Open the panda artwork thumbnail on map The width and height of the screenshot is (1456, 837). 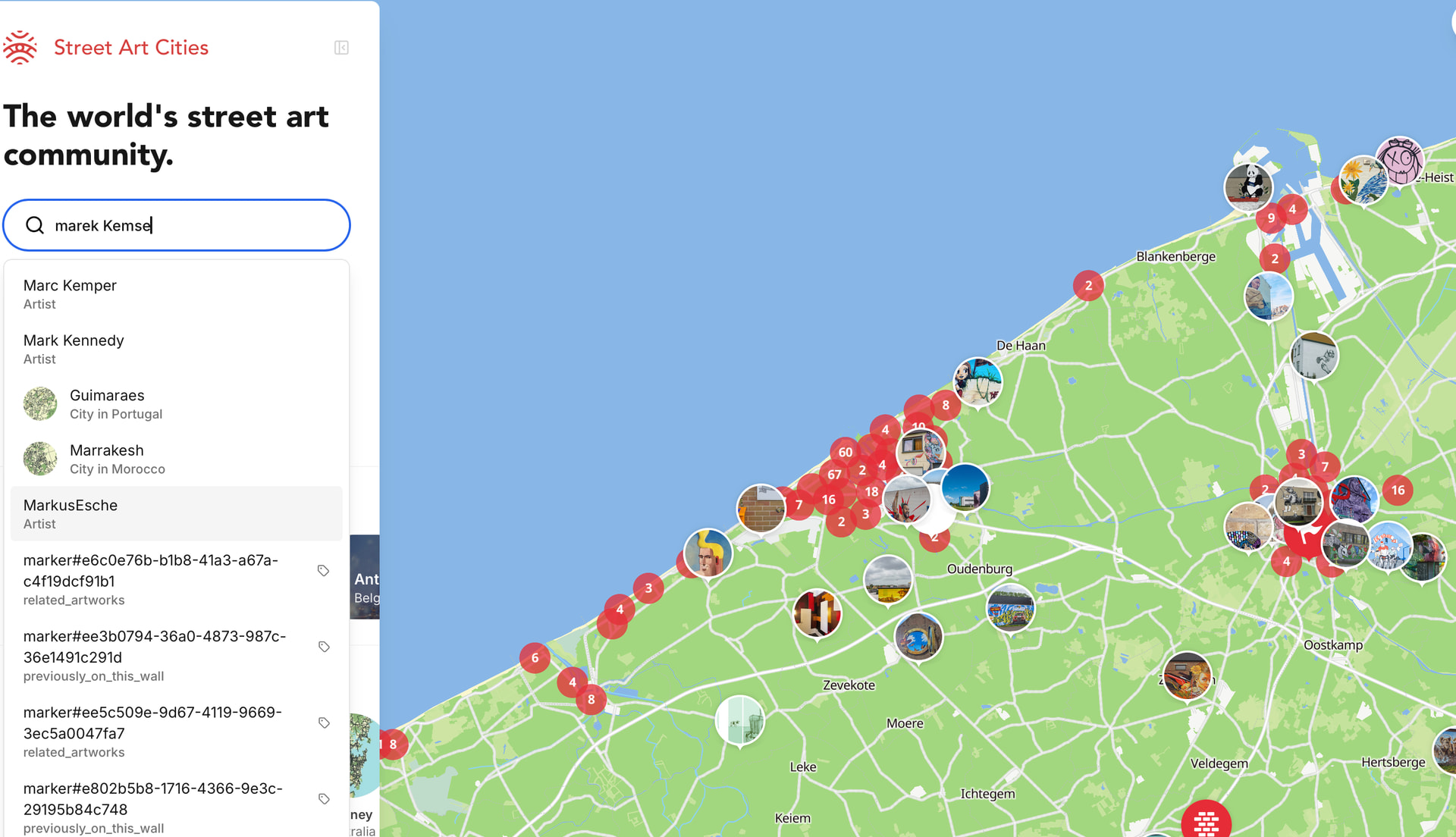coord(1248,187)
